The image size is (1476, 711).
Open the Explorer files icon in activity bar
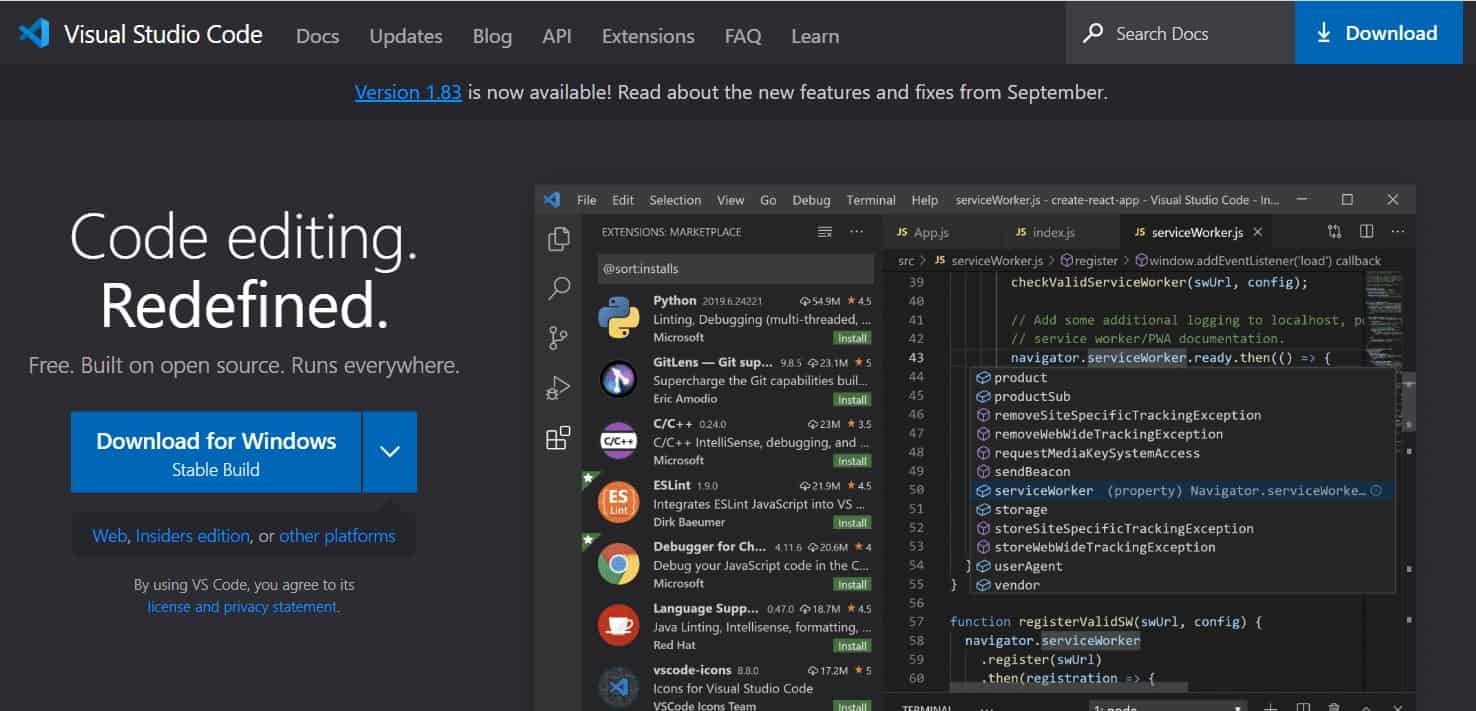pyautogui.click(x=559, y=239)
